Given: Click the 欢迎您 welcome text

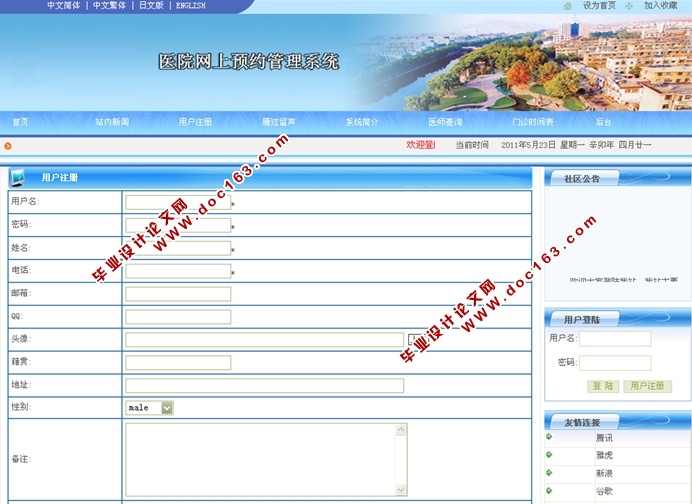Looking at the screenshot, I should (x=421, y=145).
